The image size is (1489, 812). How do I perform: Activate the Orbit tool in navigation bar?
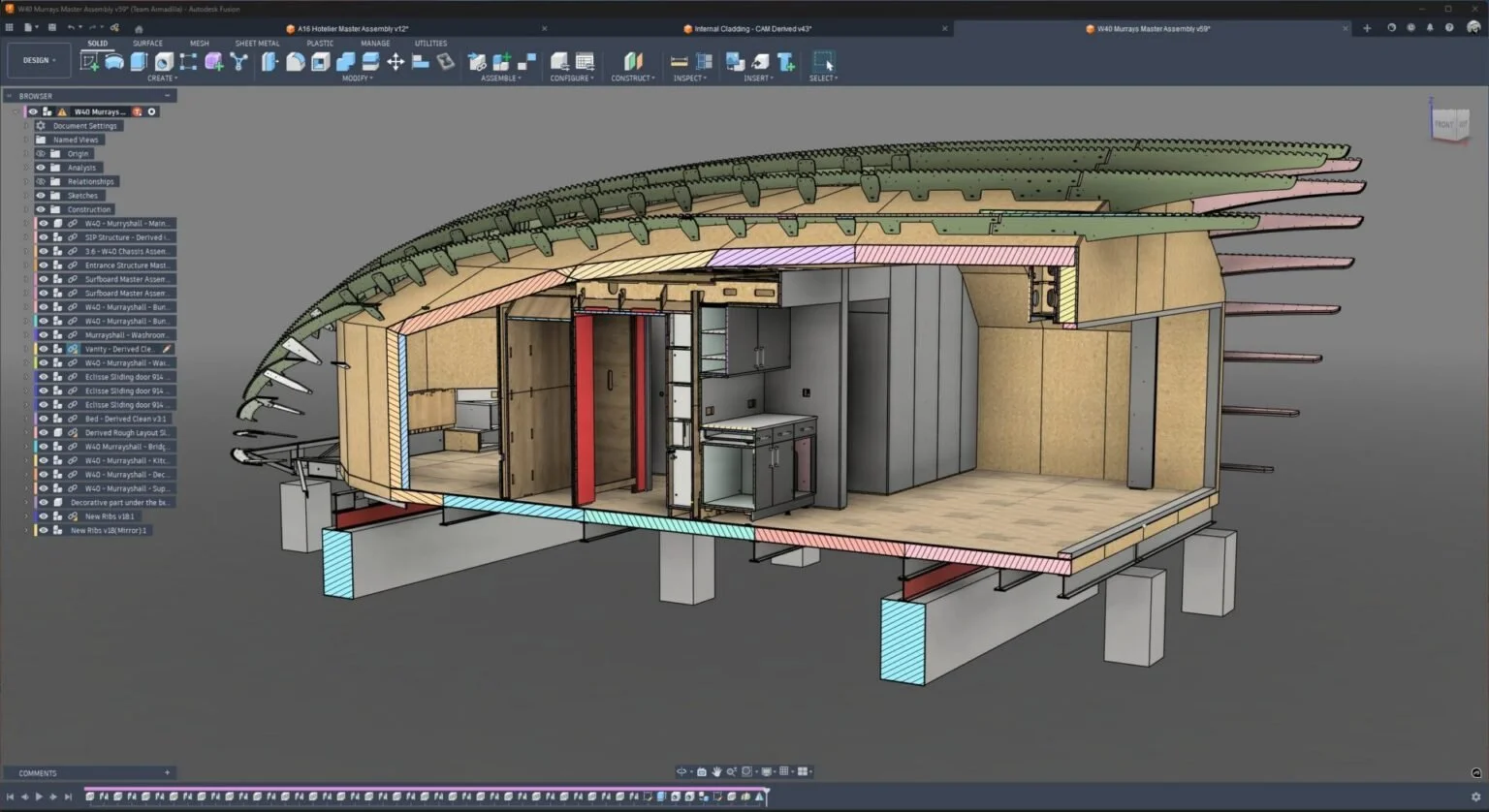682,772
